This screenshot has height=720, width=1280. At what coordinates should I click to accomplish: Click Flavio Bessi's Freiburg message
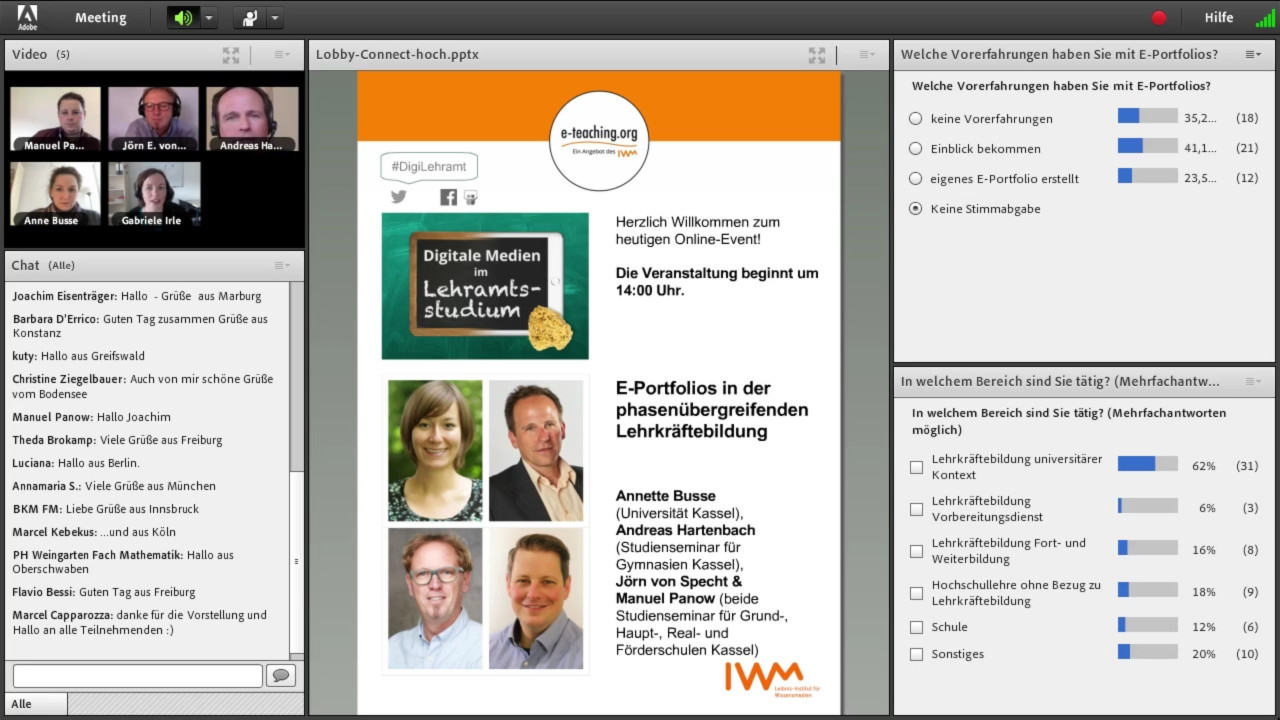click(x=104, y=593)
